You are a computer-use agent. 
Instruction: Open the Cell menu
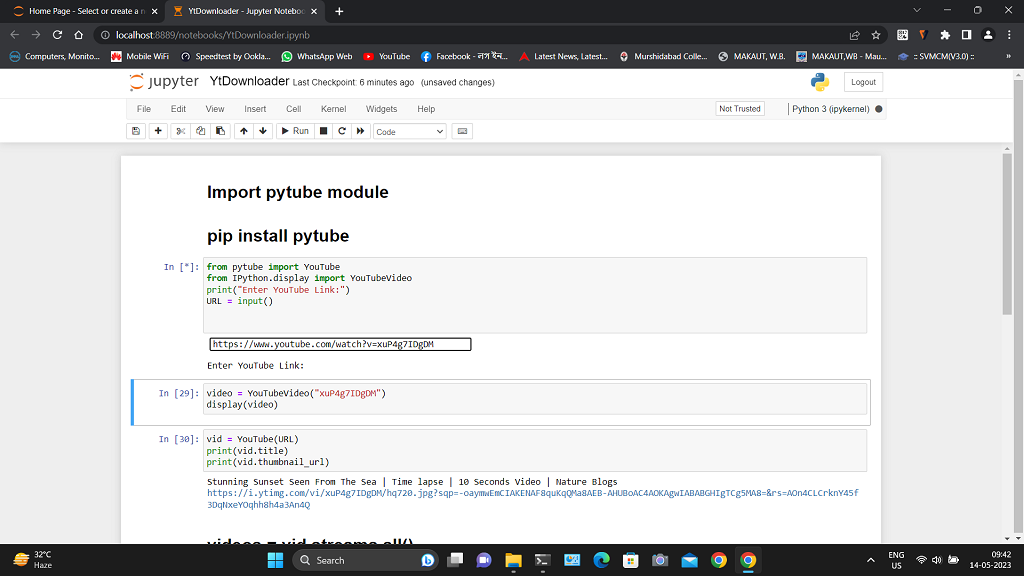[x=294, y=109]
